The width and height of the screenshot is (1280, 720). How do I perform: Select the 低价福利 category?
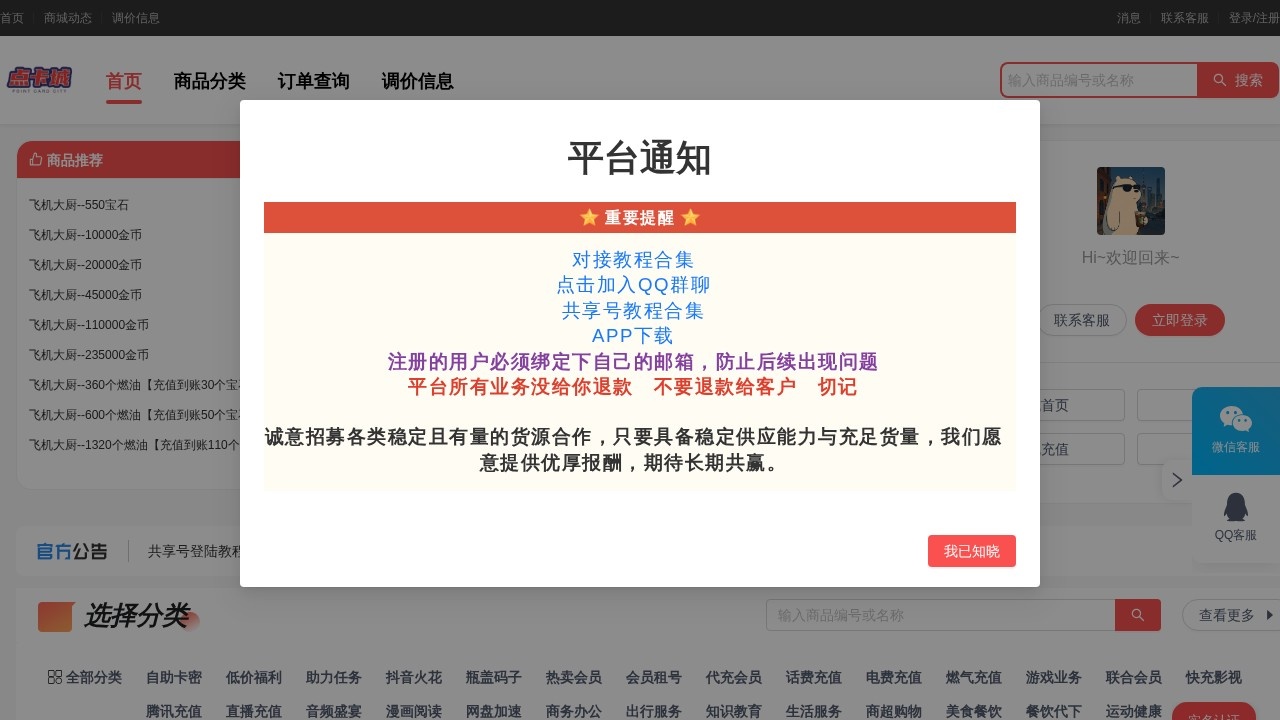254,677
